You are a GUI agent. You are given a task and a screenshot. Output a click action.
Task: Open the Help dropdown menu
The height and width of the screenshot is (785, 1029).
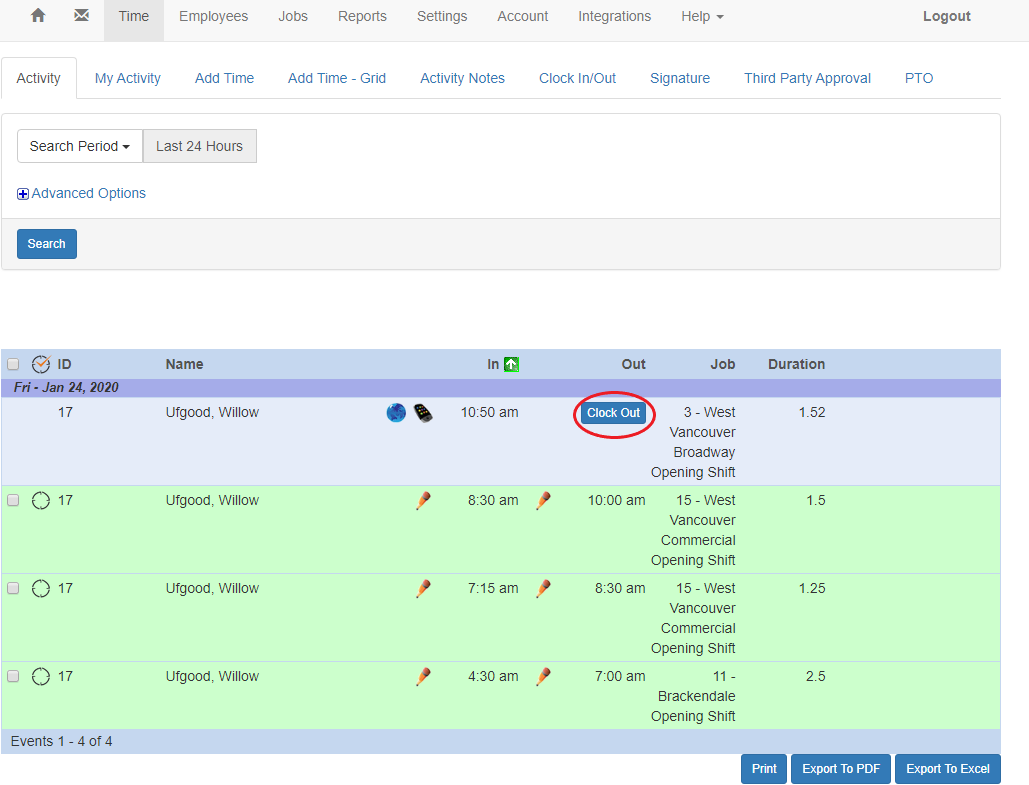tap(702, 16)
